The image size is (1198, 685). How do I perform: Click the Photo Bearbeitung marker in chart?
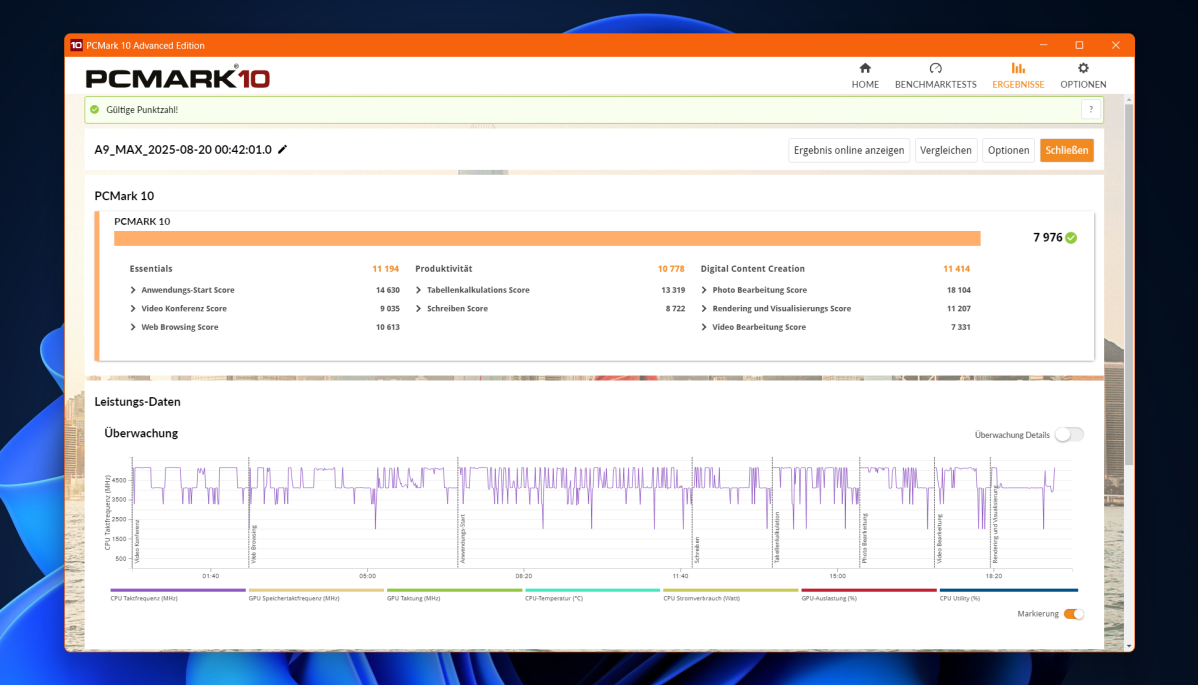(865, 538)
